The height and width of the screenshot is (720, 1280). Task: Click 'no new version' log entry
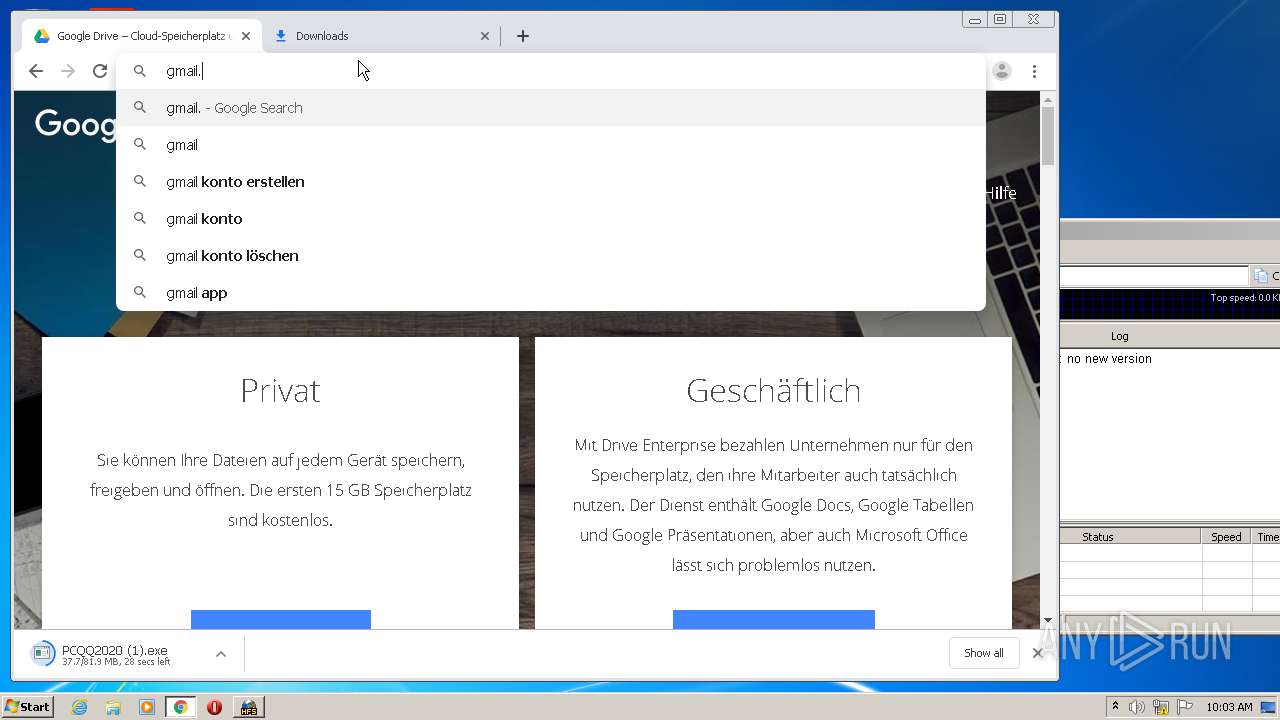[1109, 359]
